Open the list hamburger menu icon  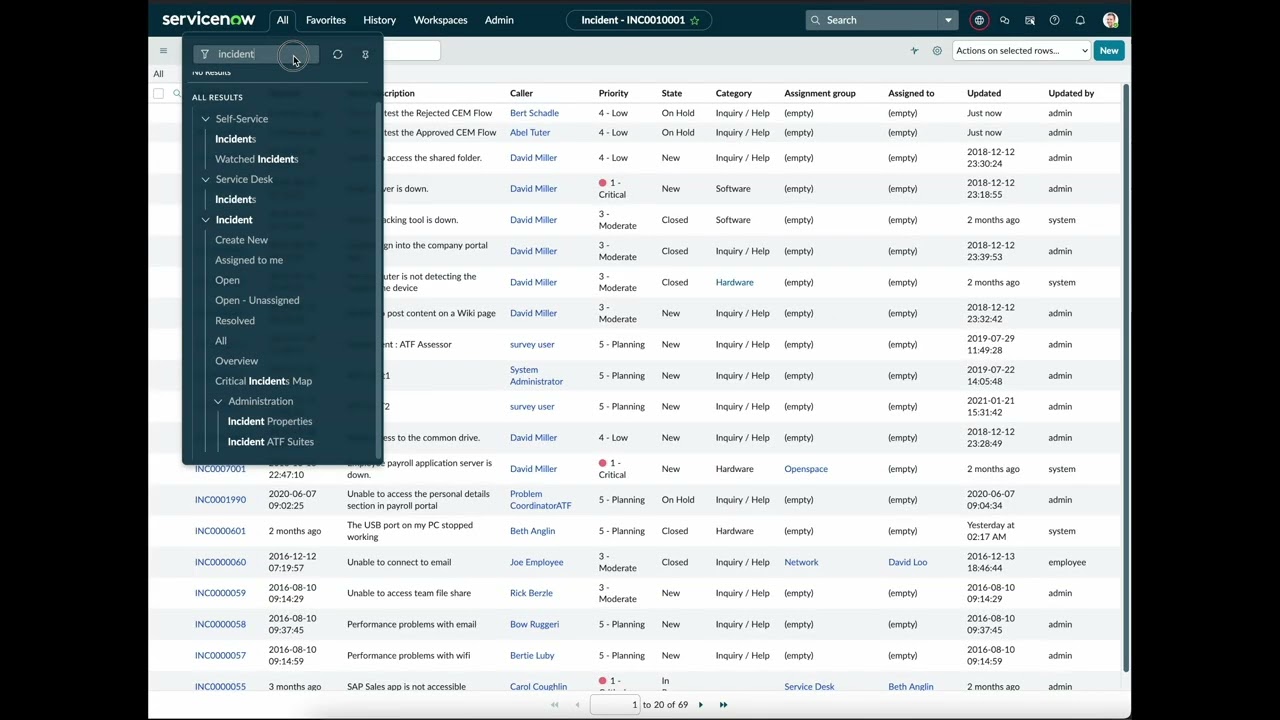pos(163,50)
